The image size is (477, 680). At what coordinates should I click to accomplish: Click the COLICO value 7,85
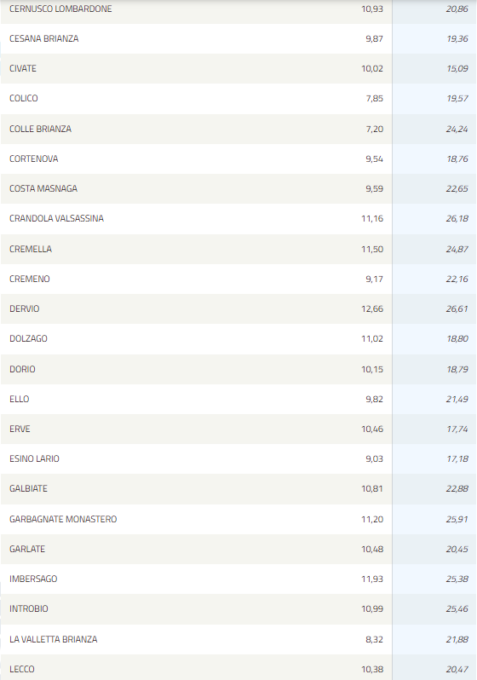tap(374, 98)
